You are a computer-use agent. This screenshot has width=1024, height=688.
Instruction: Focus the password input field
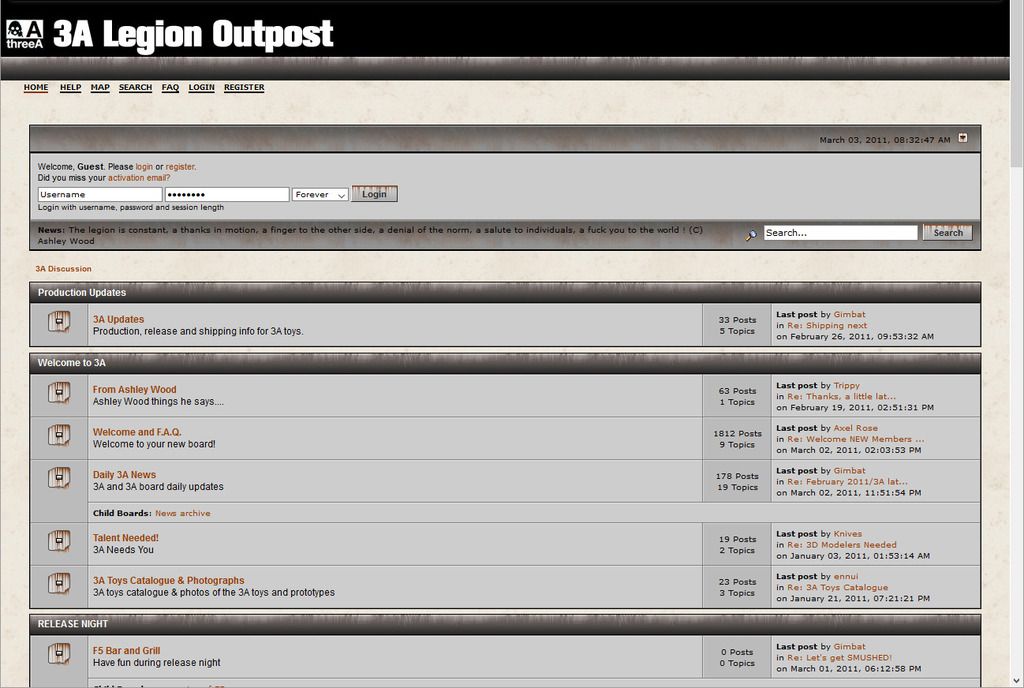tap(227, 195)
